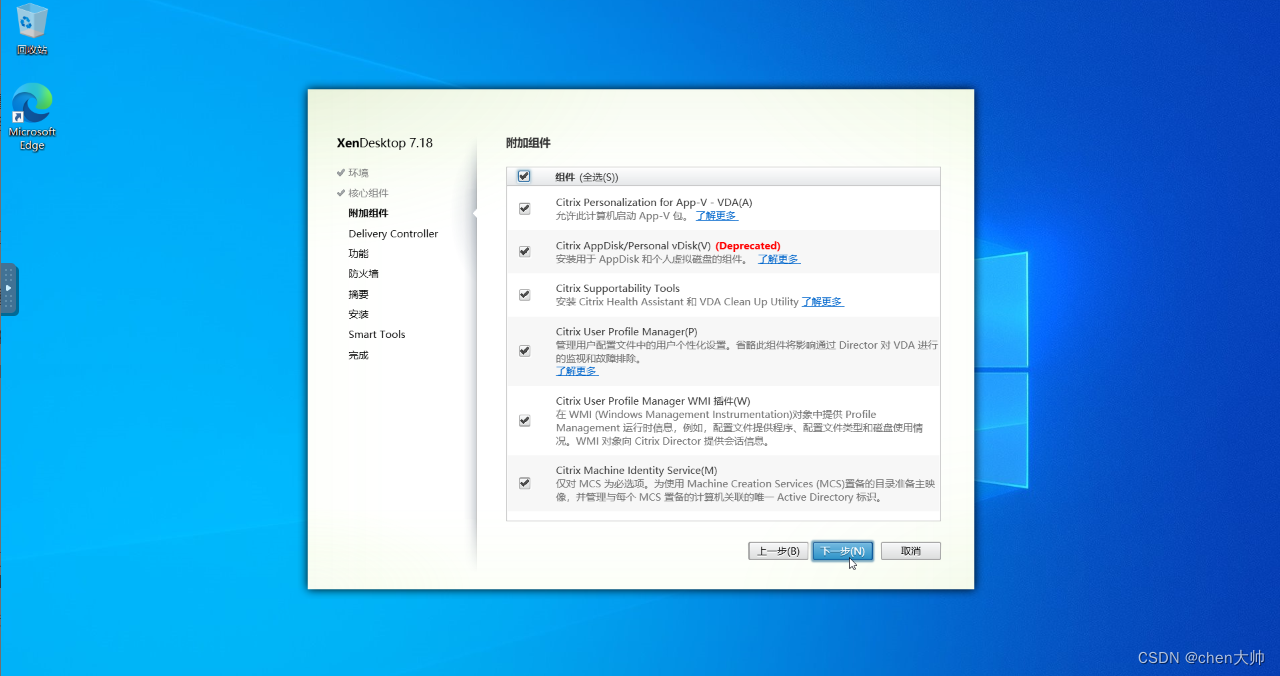Uncheck Citrix User Profile Manager WMI plugin

click(x=524, y=420)
